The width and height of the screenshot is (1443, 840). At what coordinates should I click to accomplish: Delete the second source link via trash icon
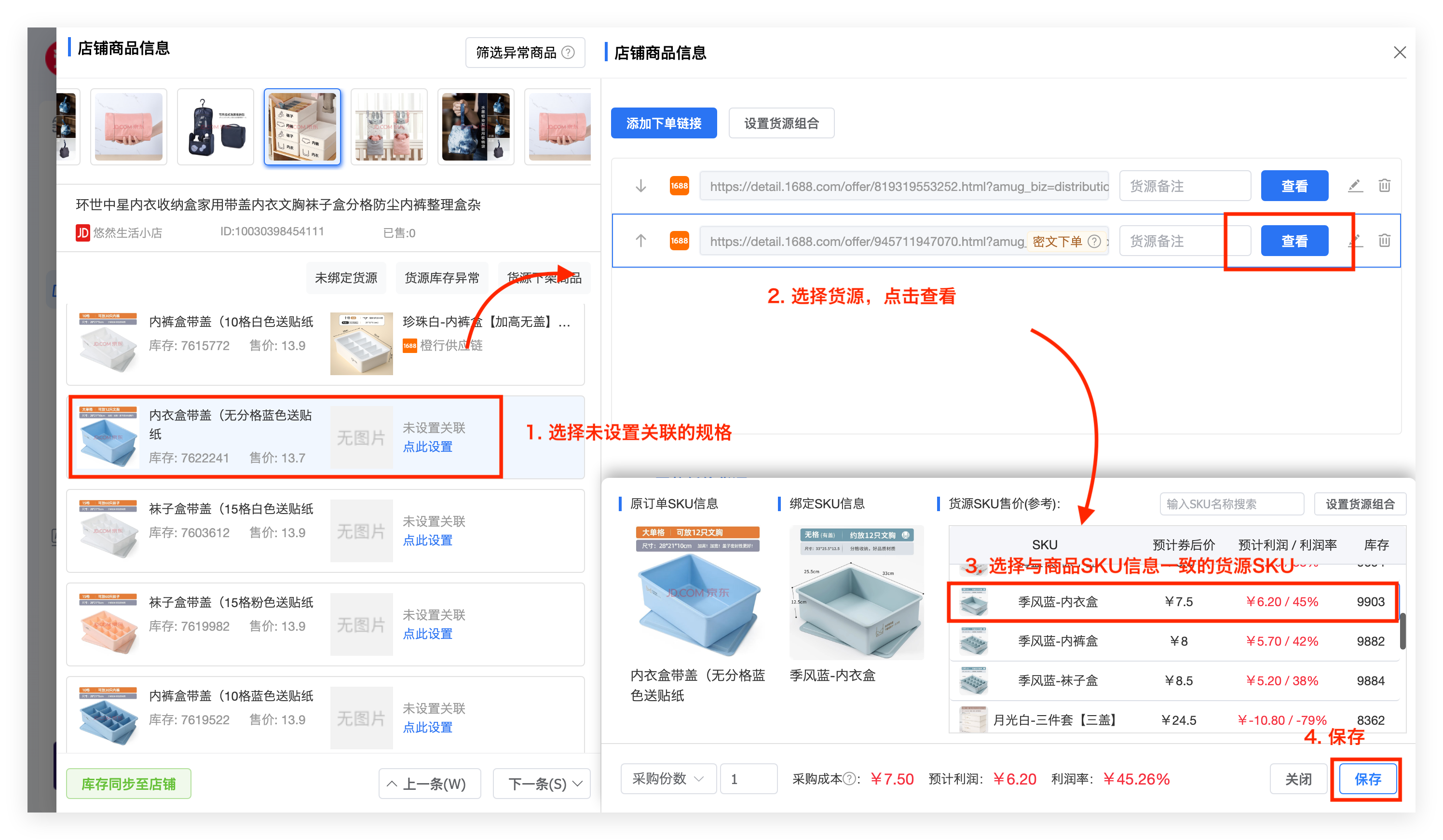[1384, 241]
